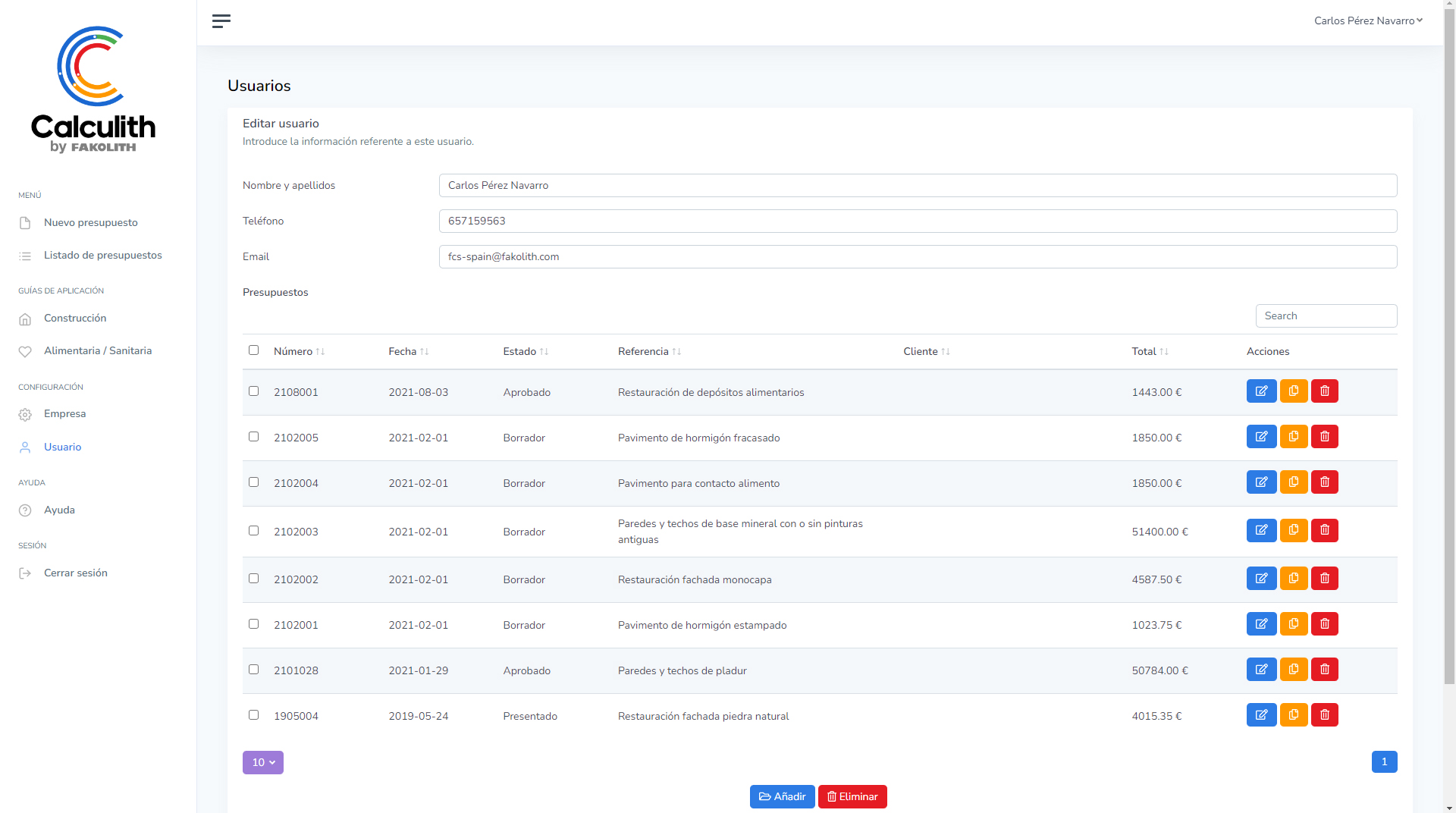The image size is (1456, 813).
Task: Click the hamburger menu icon to collapse sidebar
Action: point(221,21)
